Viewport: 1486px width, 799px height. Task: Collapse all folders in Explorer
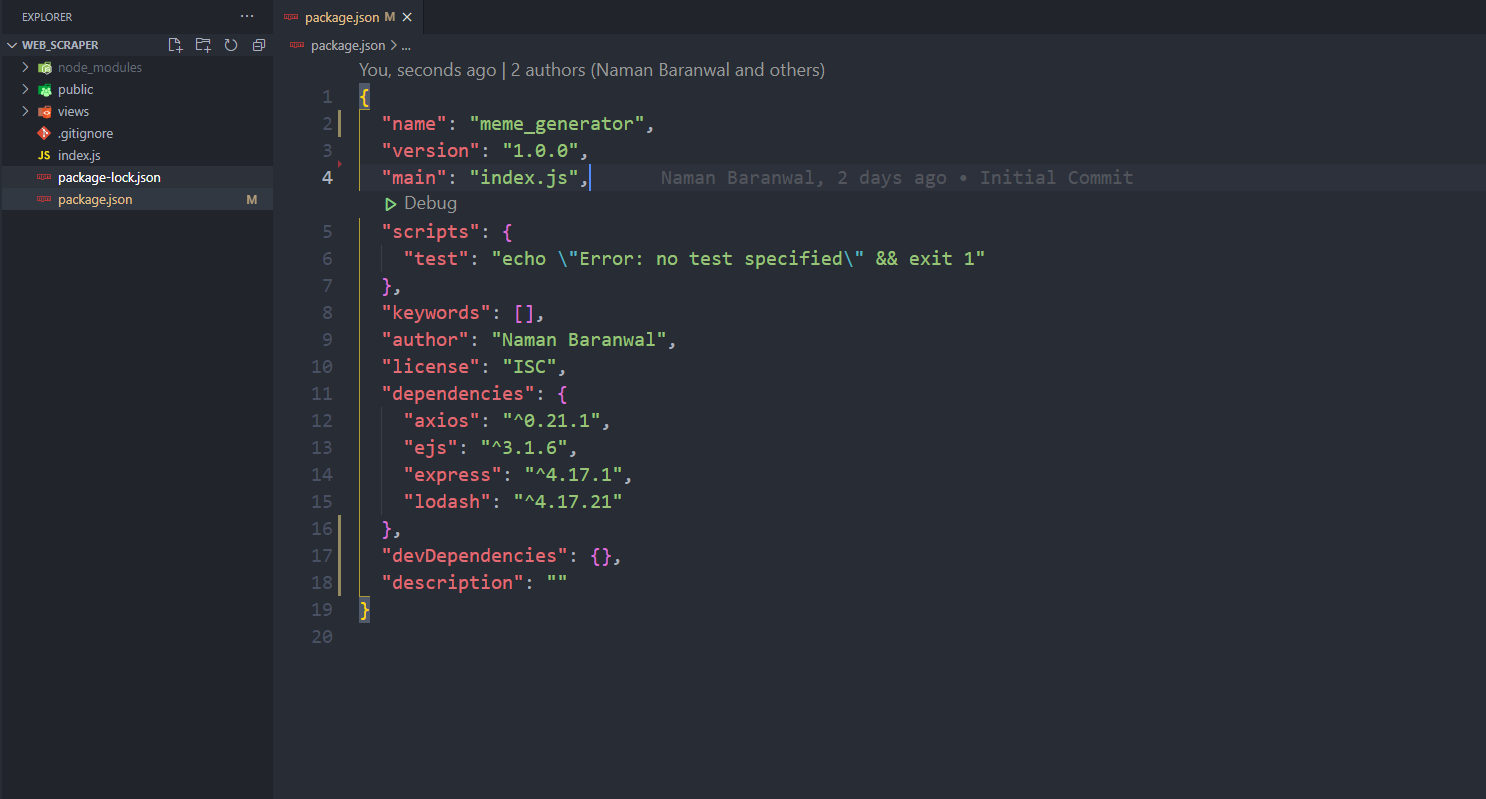tap(259, 45)
